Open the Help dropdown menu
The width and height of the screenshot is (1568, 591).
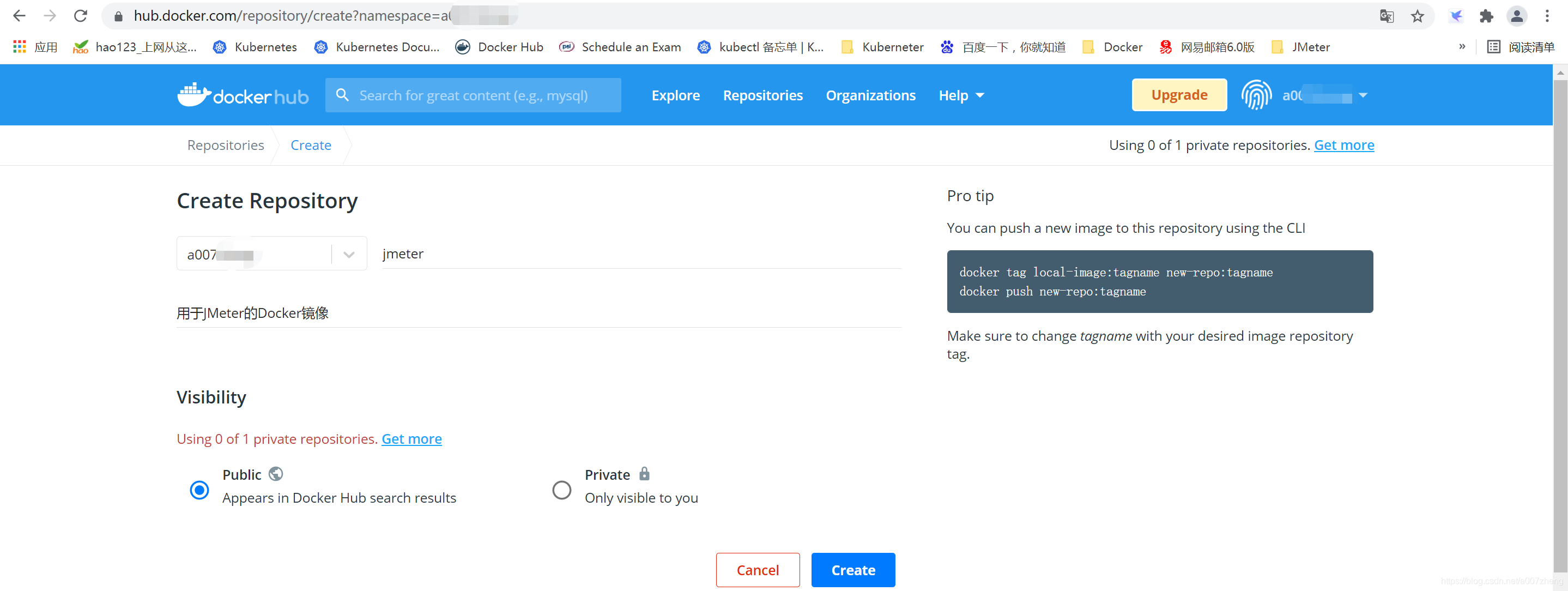pos(960,95)
